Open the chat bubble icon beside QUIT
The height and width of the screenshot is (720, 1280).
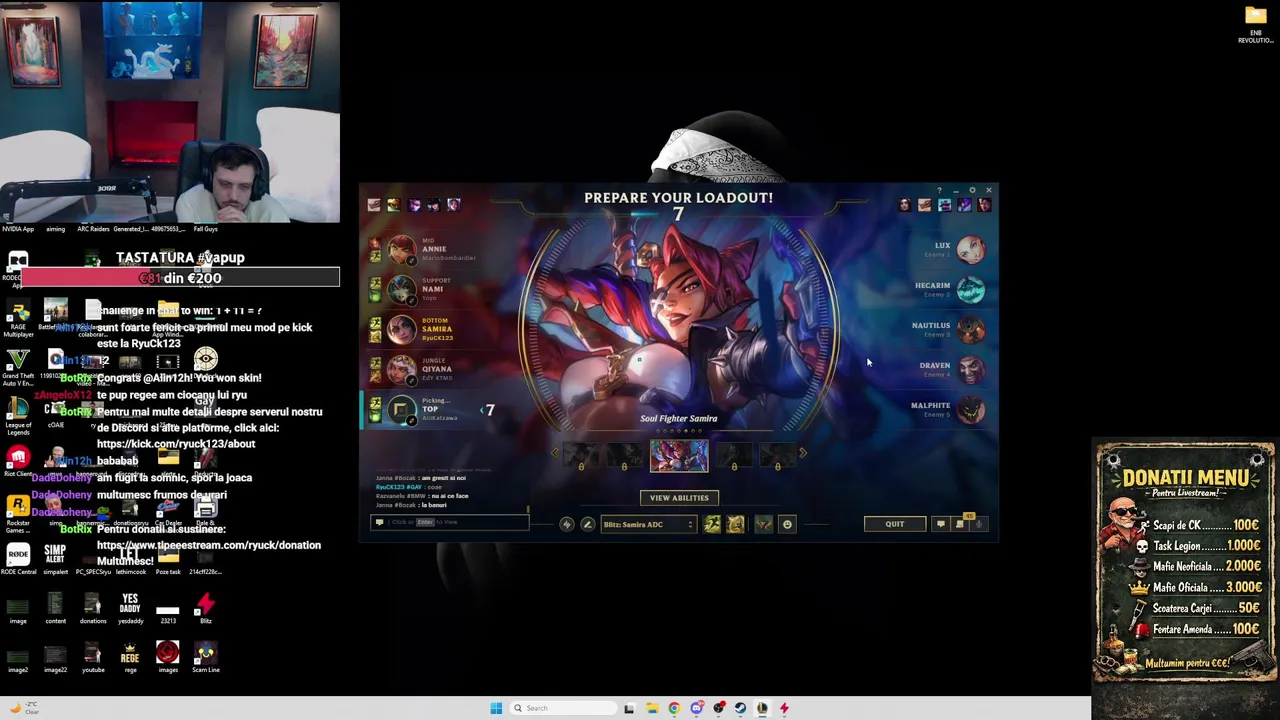click(x=940, y=524)
